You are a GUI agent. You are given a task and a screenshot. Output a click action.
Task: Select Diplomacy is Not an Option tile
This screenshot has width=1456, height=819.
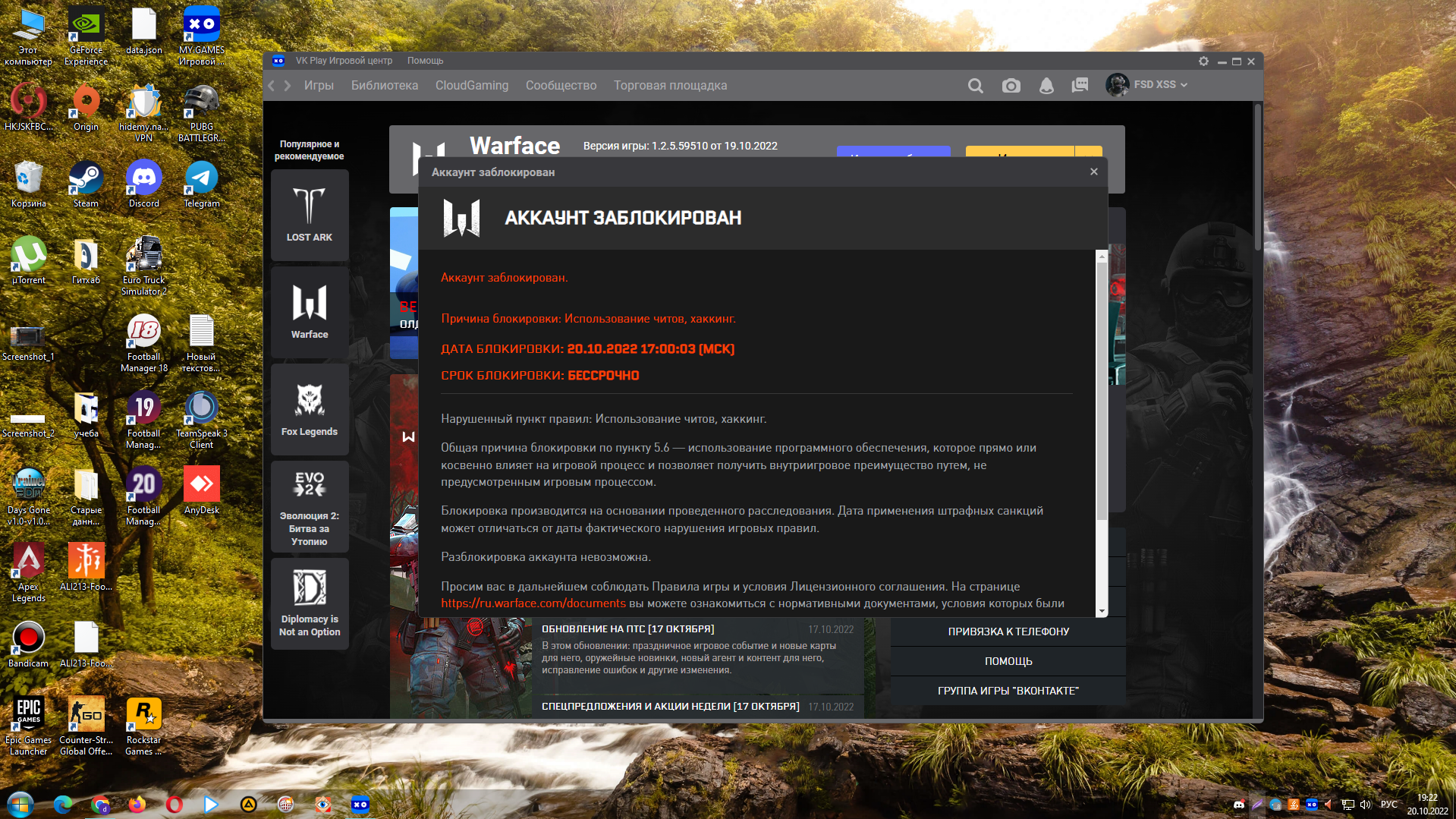(310, 604)
